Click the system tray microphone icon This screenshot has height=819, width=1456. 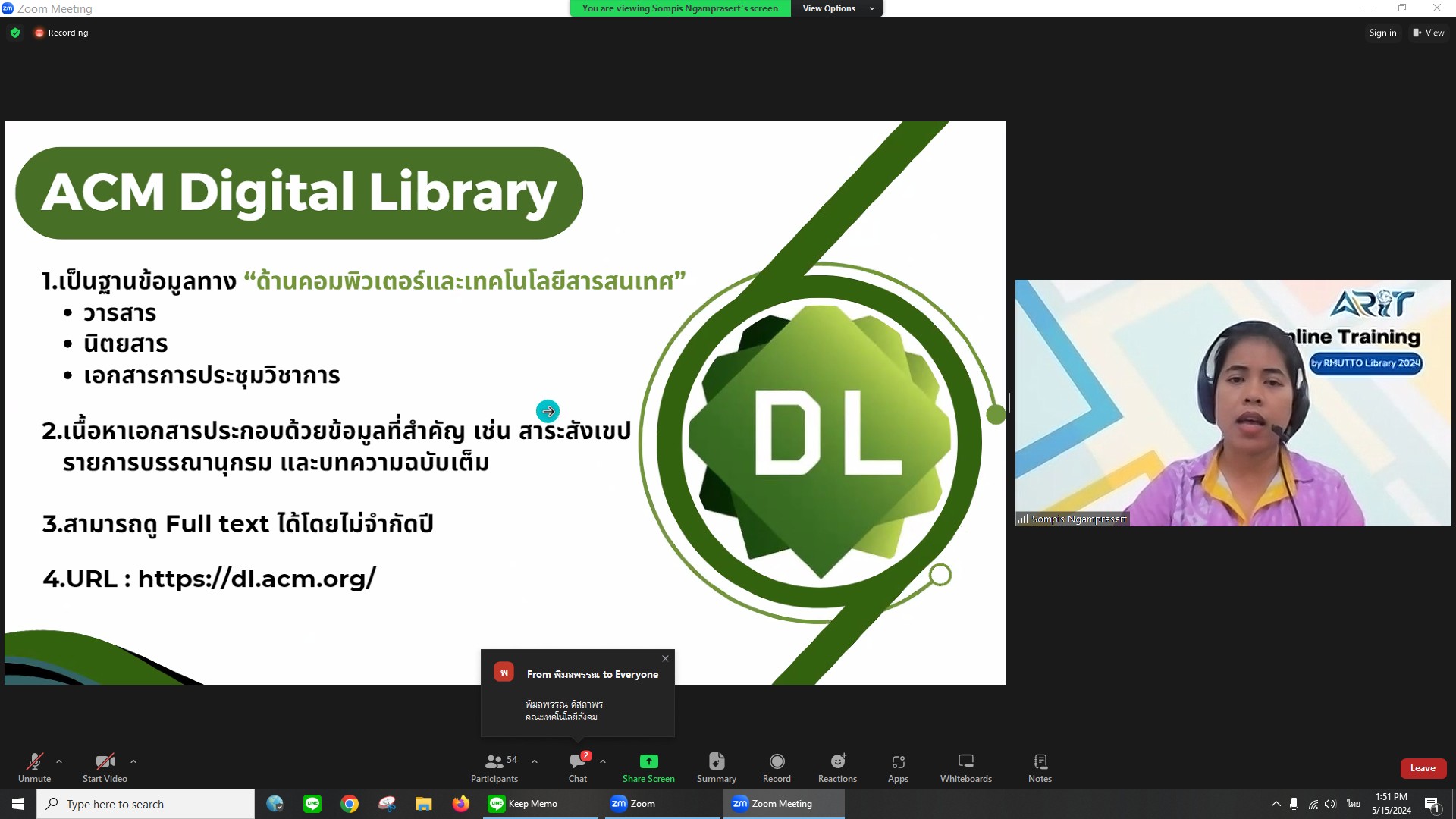[x=1294, y=804]
